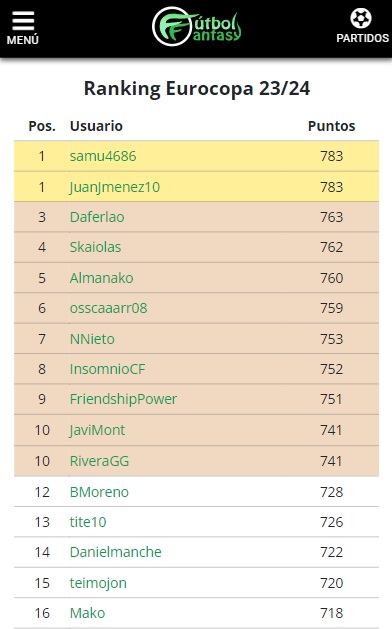Select teimojon from ranking list
The height and width of the screenshot is (629, 392).
pyautogui.click(x=98, y=583)
